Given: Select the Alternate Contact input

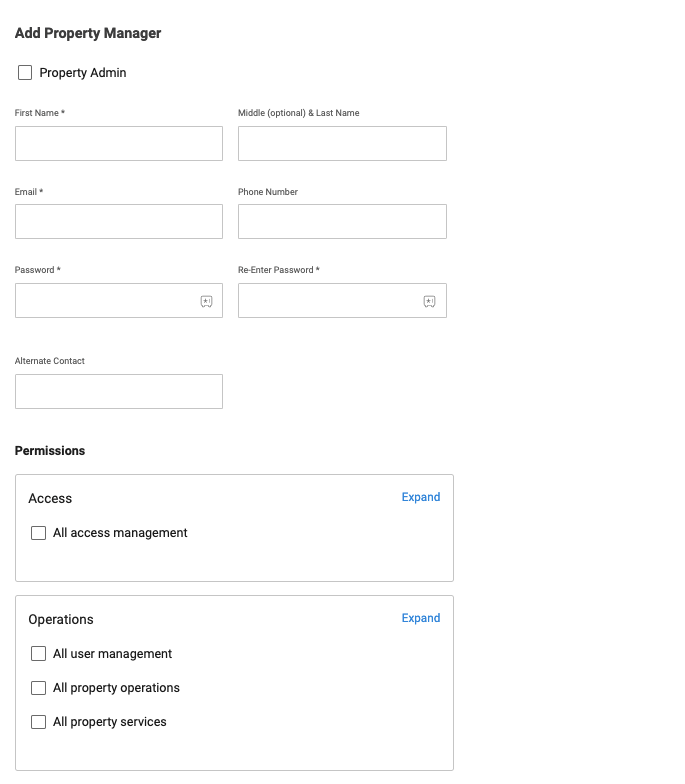Looking at the screenshot, I should click(x=118, y=392).
